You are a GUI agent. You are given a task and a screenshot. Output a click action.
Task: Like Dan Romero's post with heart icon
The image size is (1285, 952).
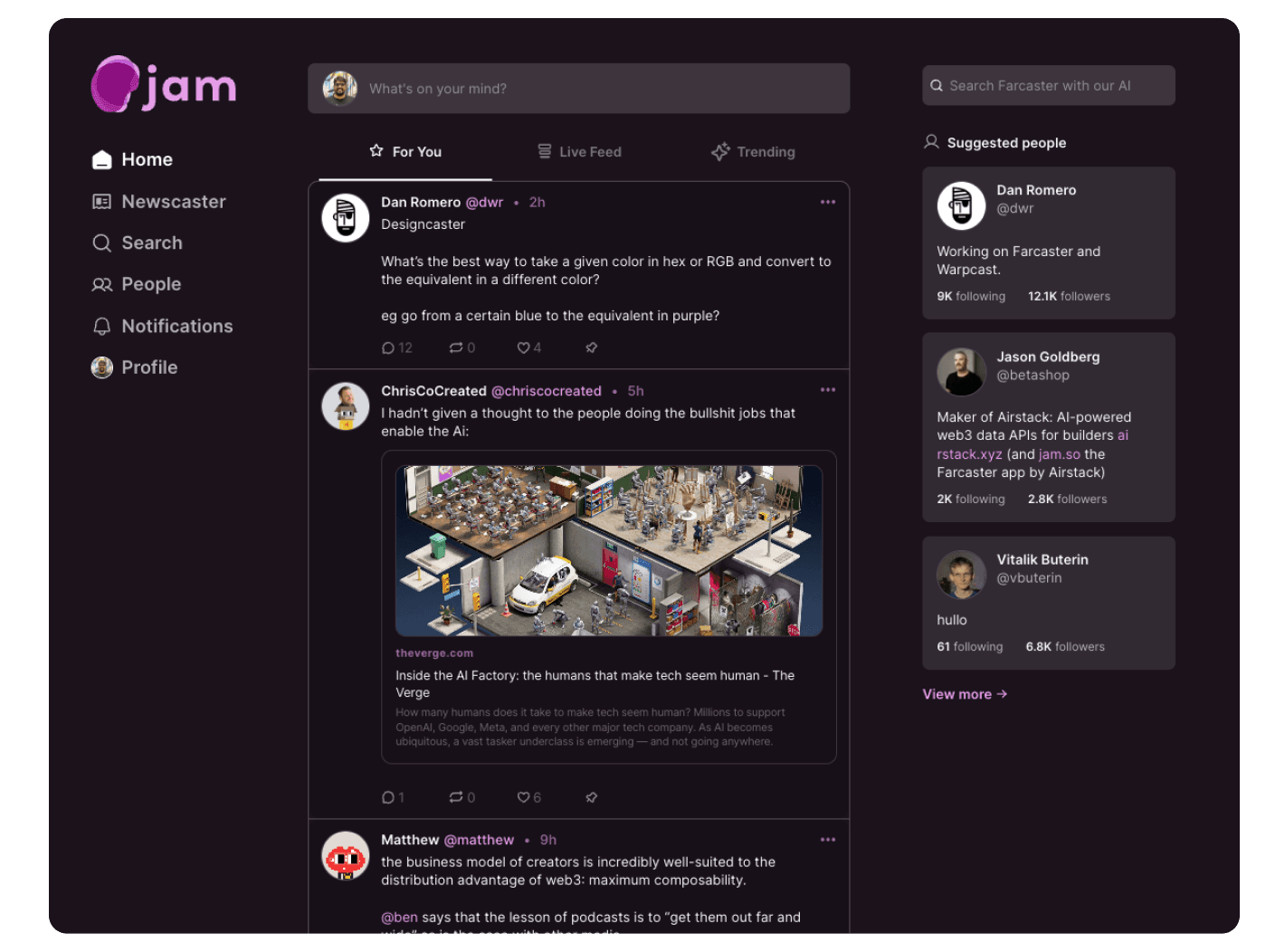[523, 347]
